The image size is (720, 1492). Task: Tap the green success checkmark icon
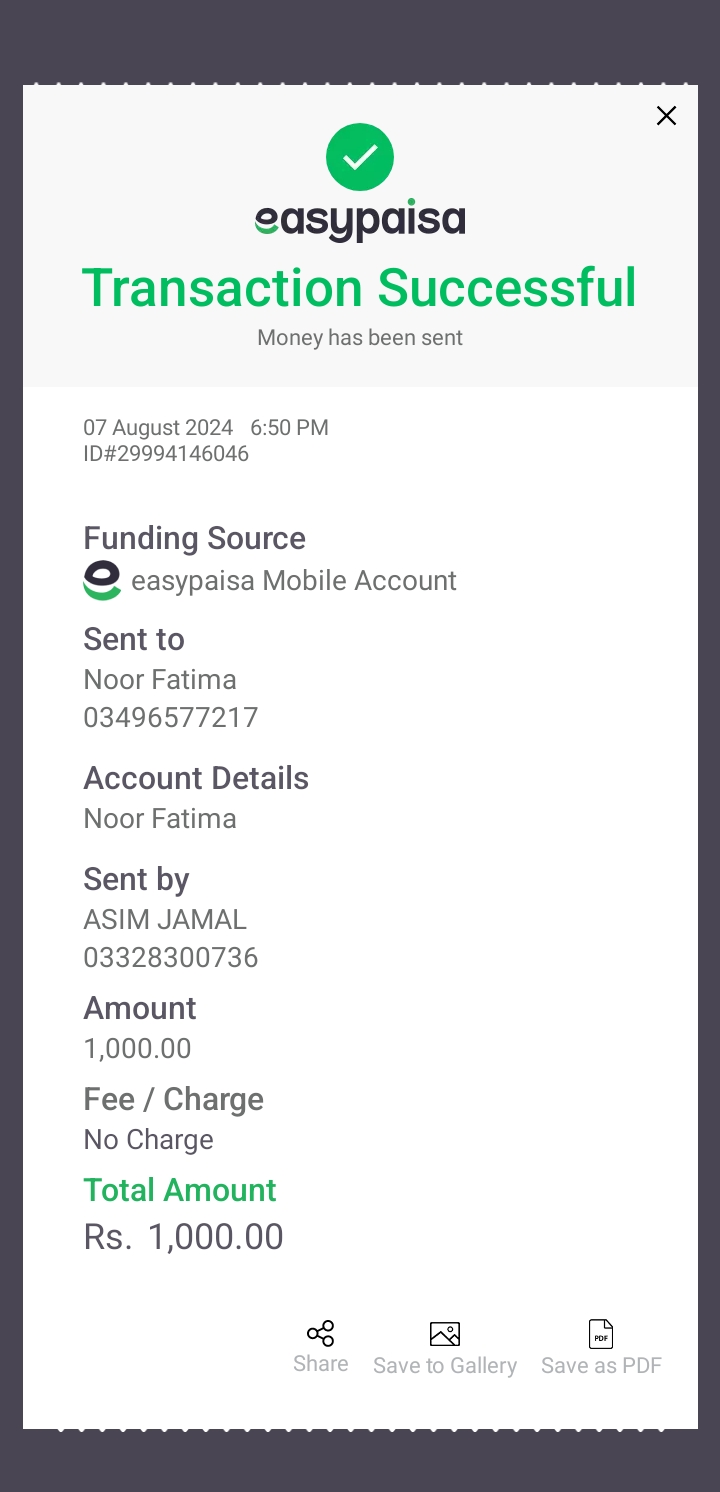click(360, 157)
